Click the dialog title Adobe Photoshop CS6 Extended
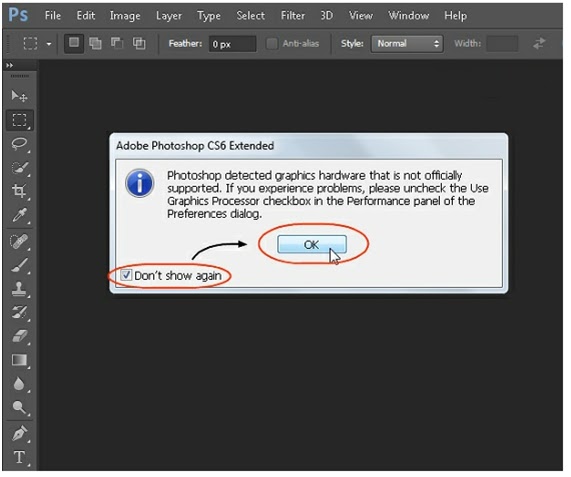This screenshot has height=477, width=571. tap(195, 146)
